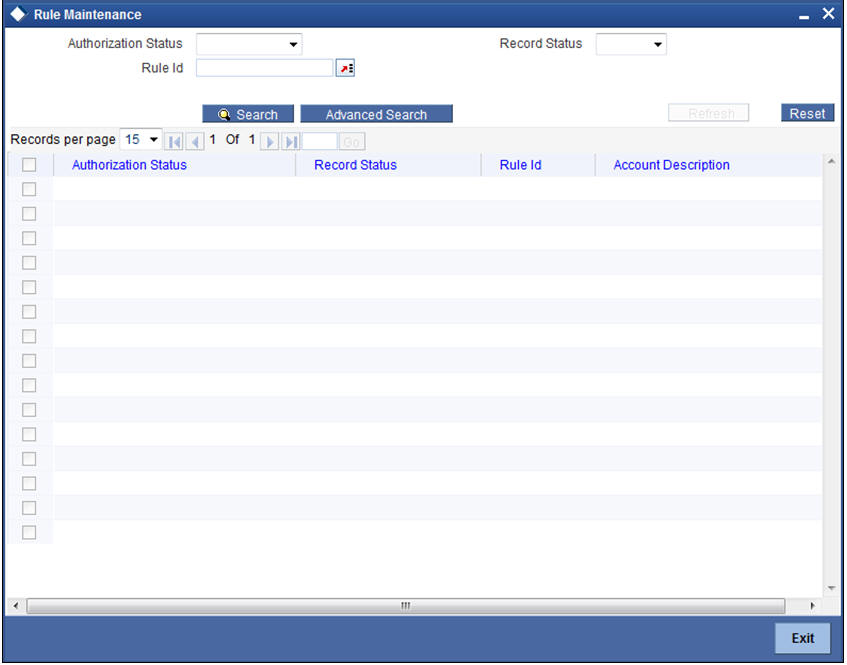The width and height of the screenshot is (847, 665).
Task: Click the Refresh button
Action: (x=708, y=113)
